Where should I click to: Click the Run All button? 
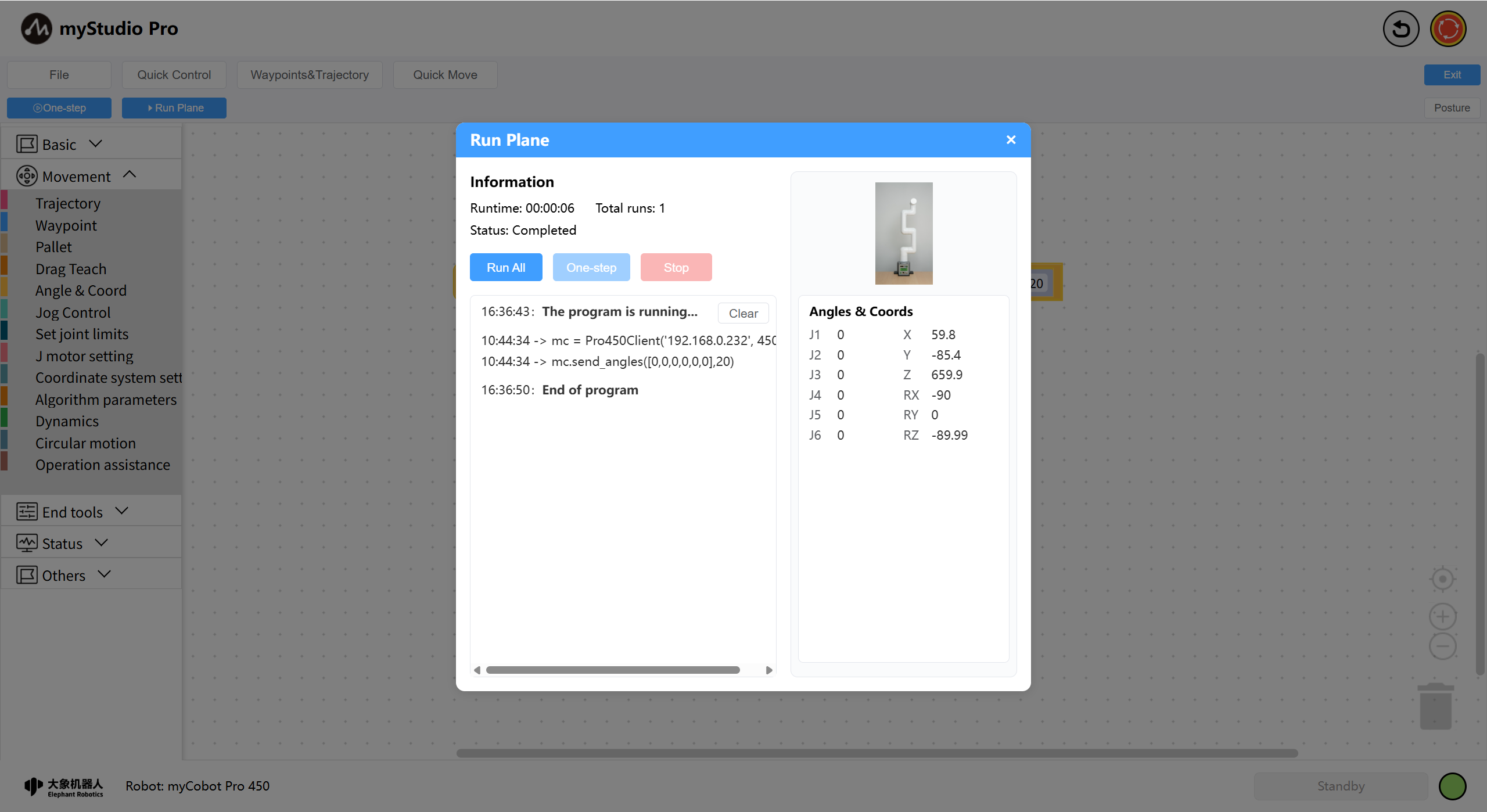[x=505, y=268]
